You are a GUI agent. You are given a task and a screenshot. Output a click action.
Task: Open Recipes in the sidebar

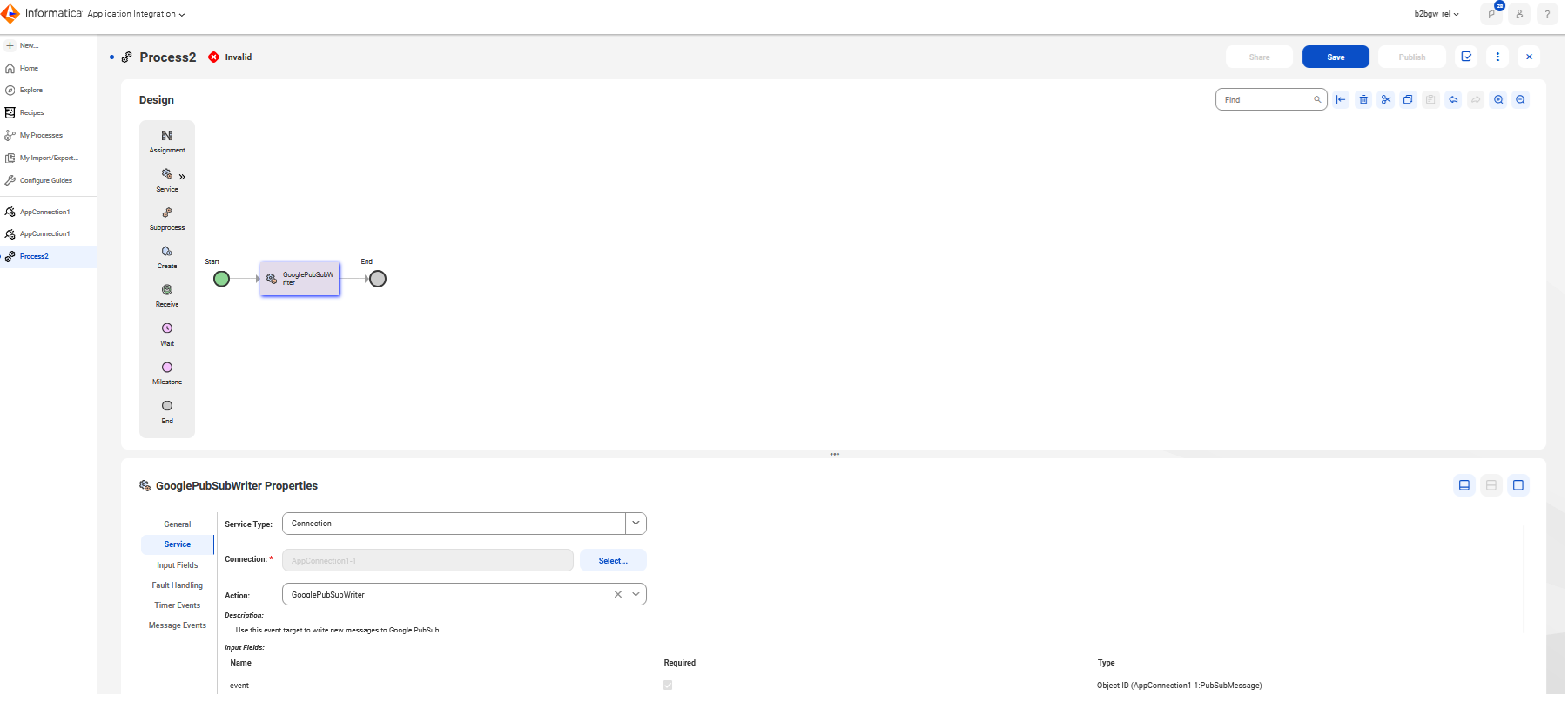tap(31, 112)
